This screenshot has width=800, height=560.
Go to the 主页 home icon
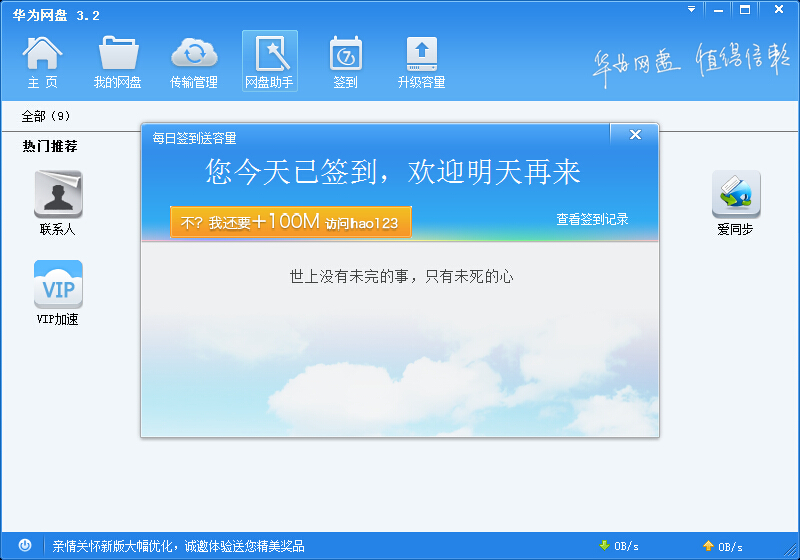coord(42,62)
